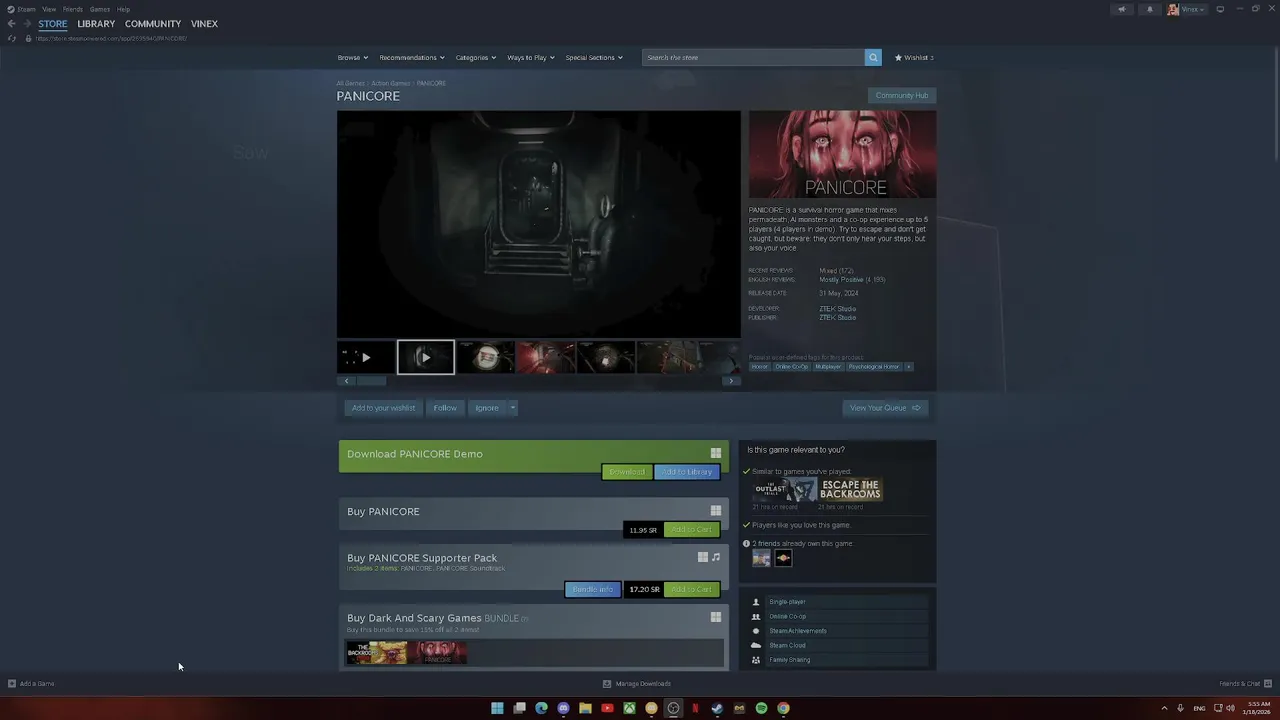Click the media strip scrollbar handle
The height and width of the screenshot is (720, 1280).
(372, 381)
